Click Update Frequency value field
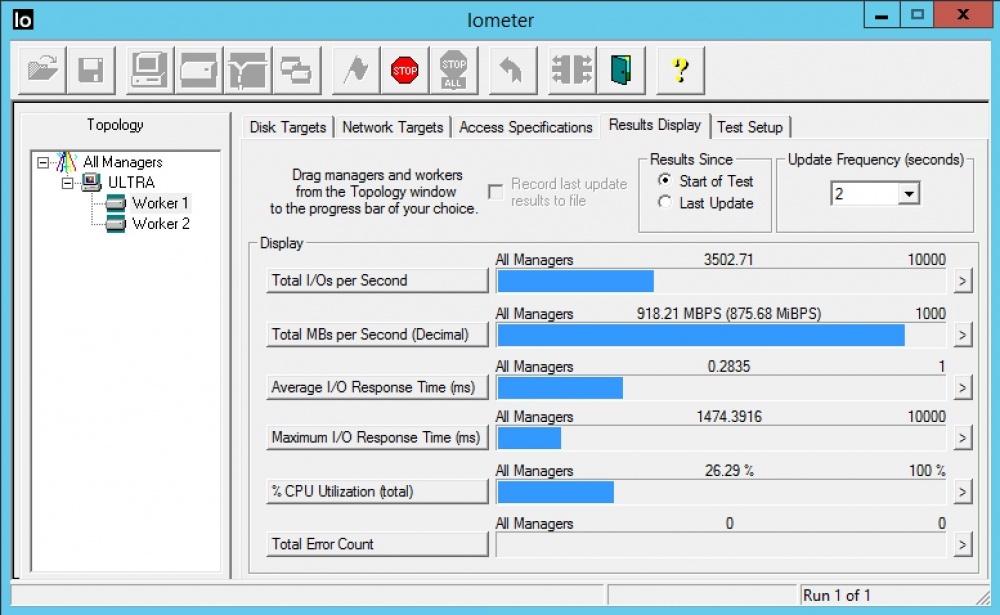 pos(865,193)
